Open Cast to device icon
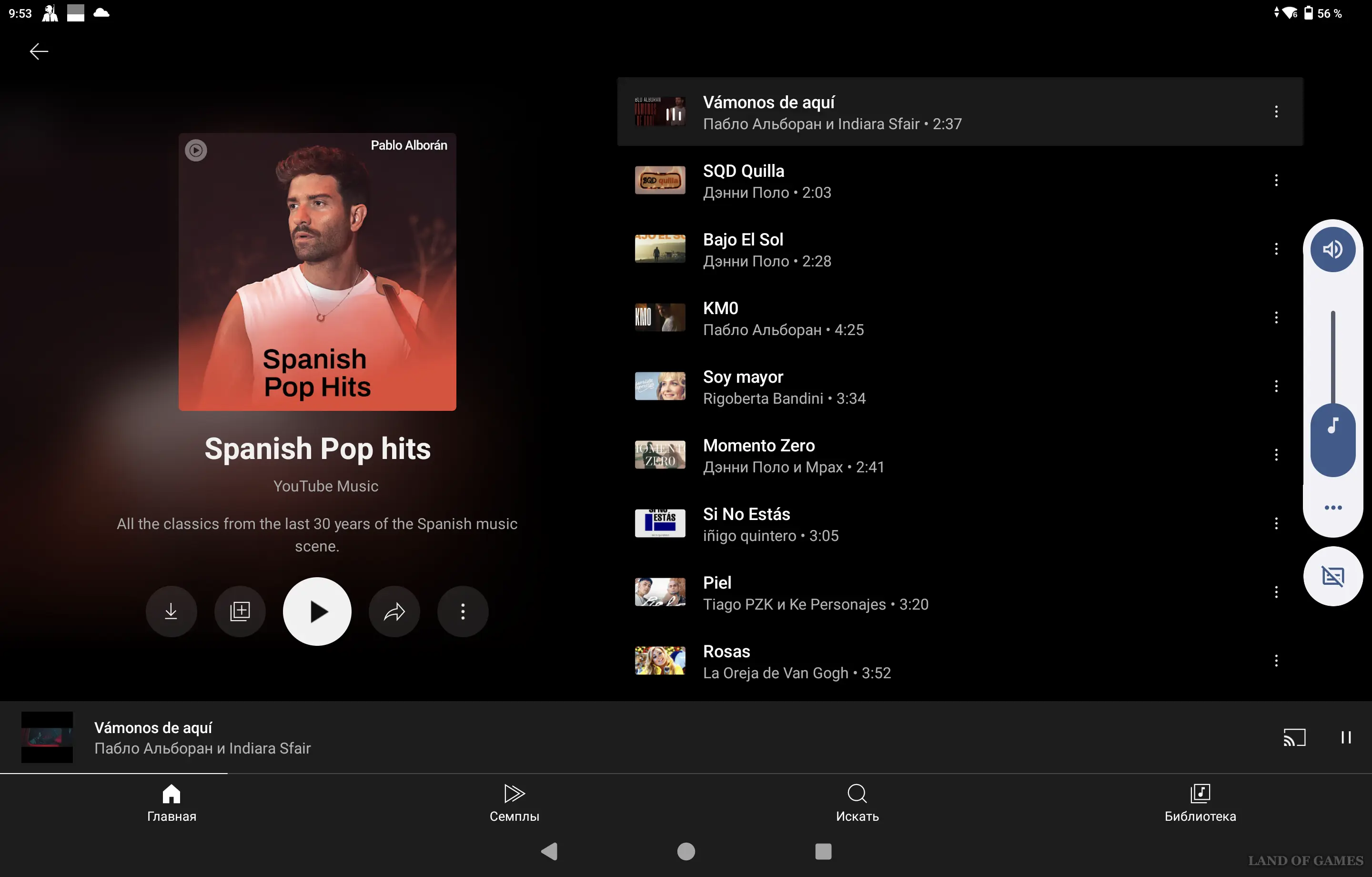The image size is (1372, 877). [1294, 737]
